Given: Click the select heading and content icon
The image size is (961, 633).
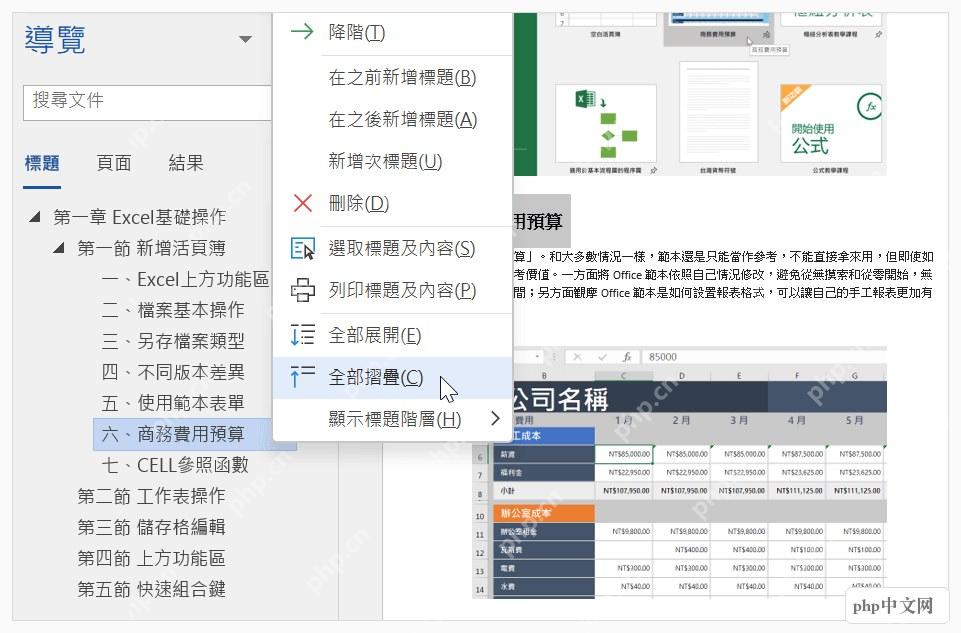Looking at the screenshot, I should point(302,248).
